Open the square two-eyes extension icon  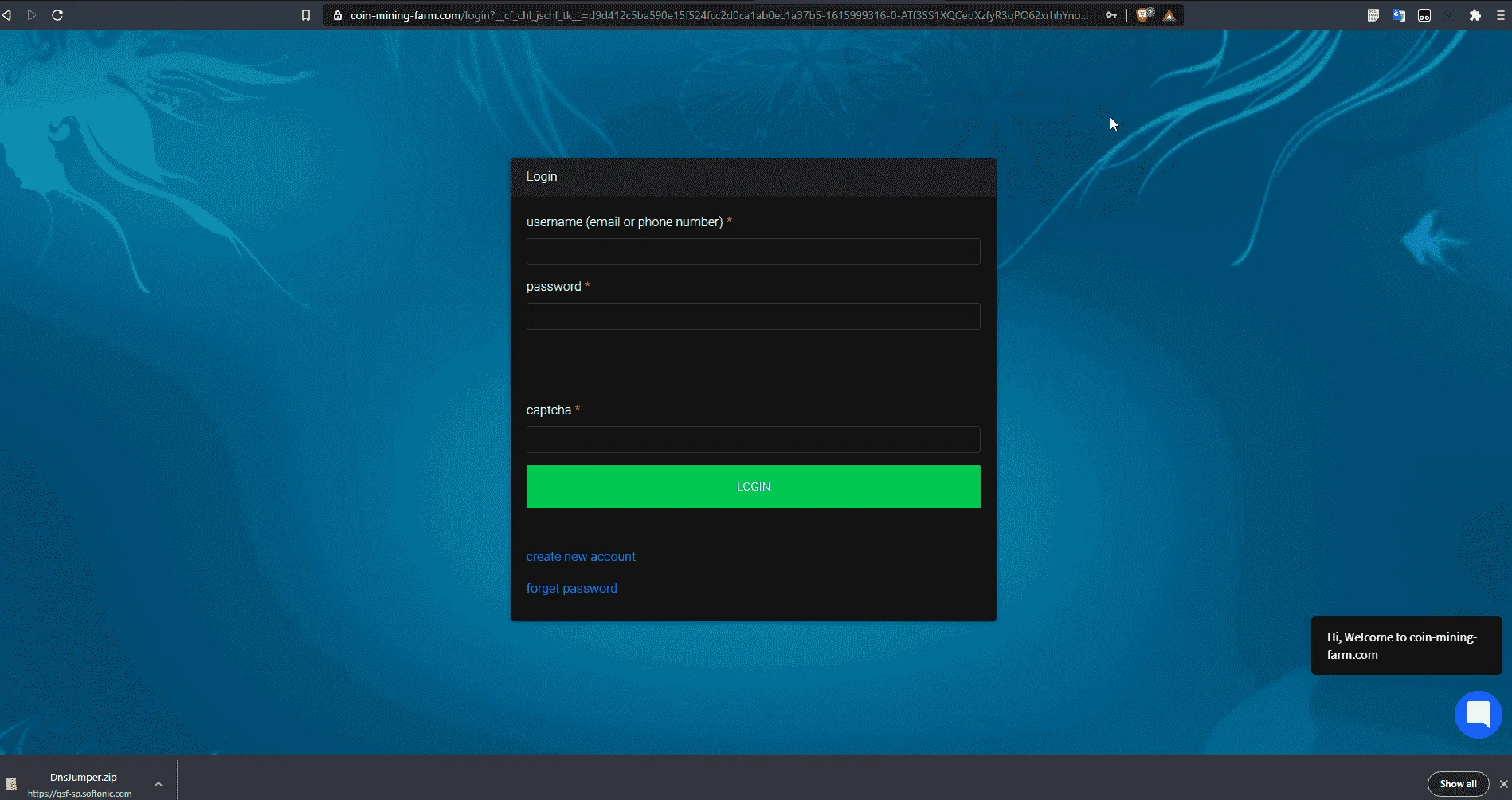(x=1424, y=15)
